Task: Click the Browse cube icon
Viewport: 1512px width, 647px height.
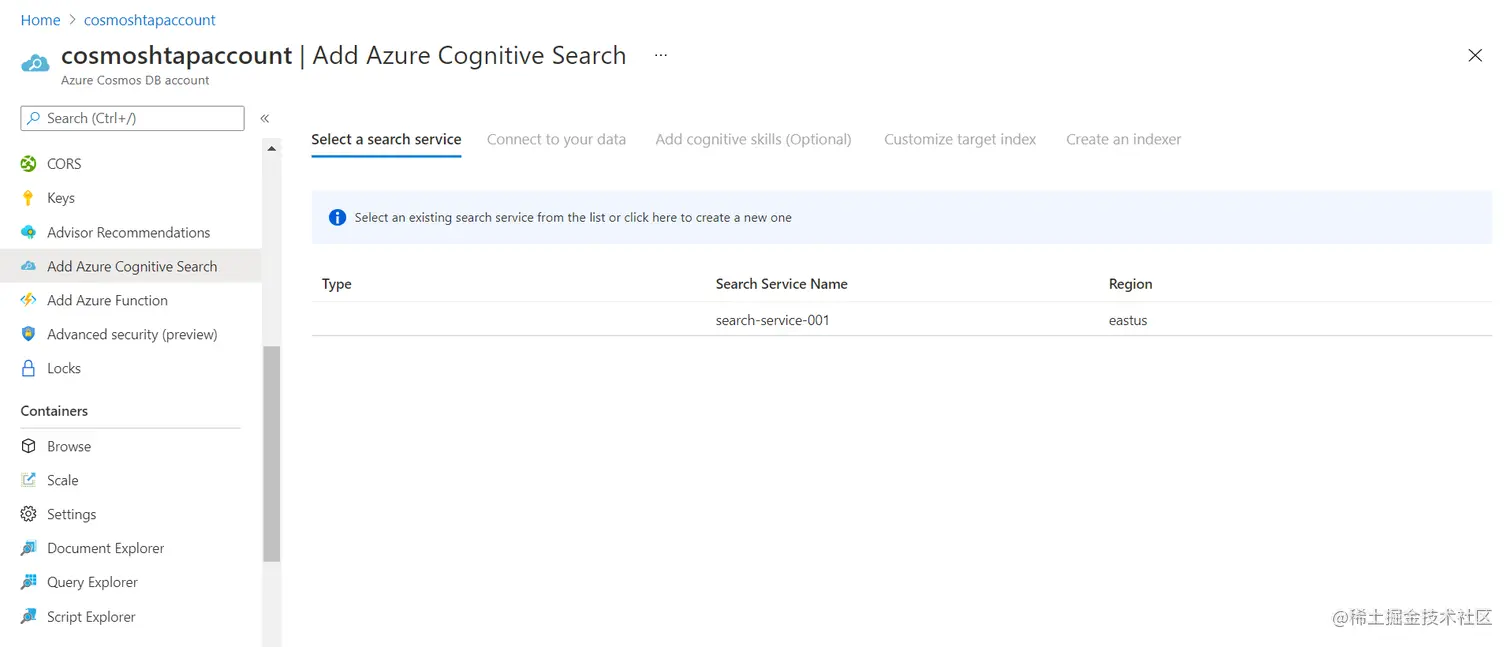Action: point(28,446)
